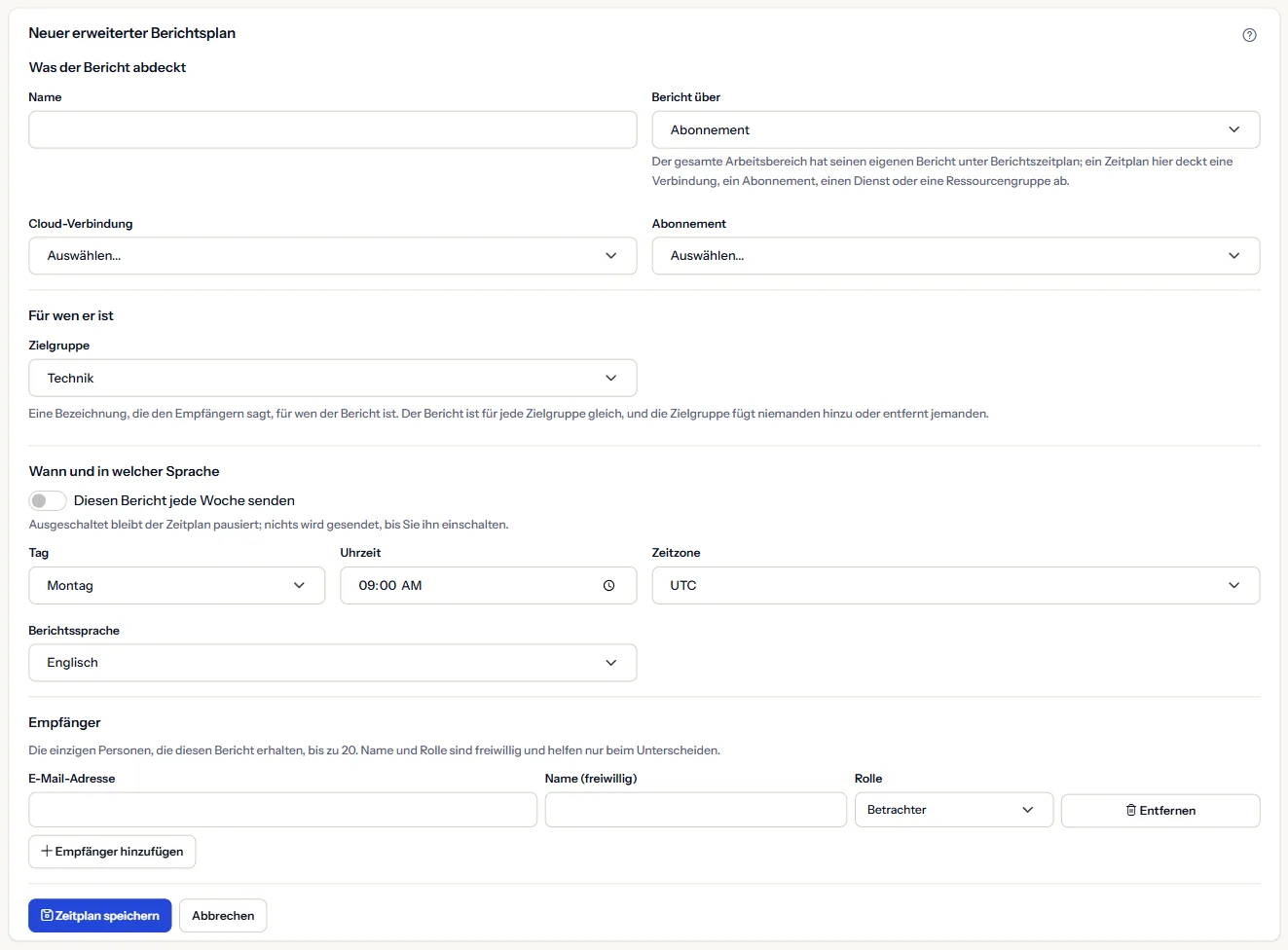
Task: Click the "Zeitzone" field label
Action: [676, 553]
